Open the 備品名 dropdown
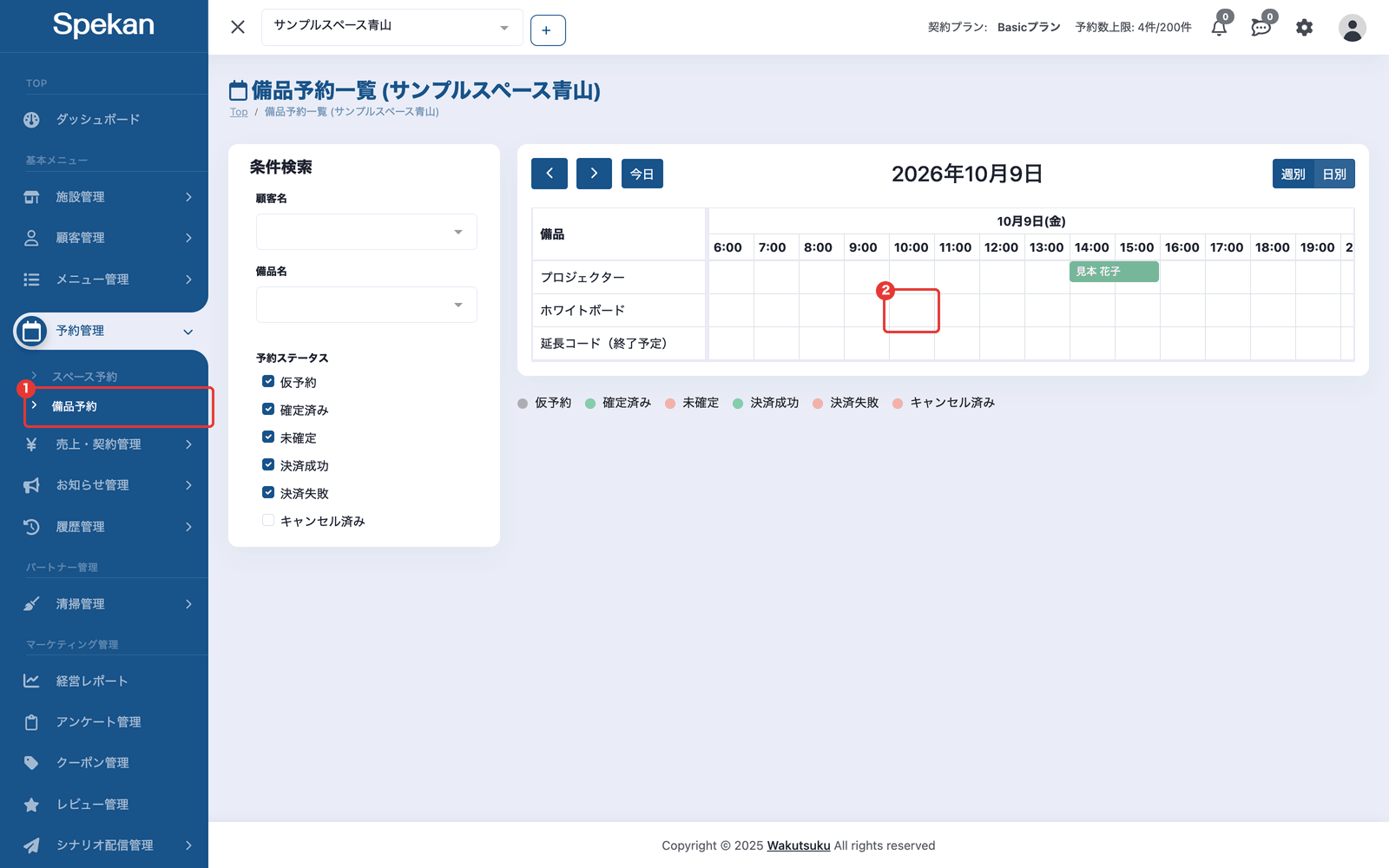This screenshot has height=868, width=1389. click(x=366, y=305)
